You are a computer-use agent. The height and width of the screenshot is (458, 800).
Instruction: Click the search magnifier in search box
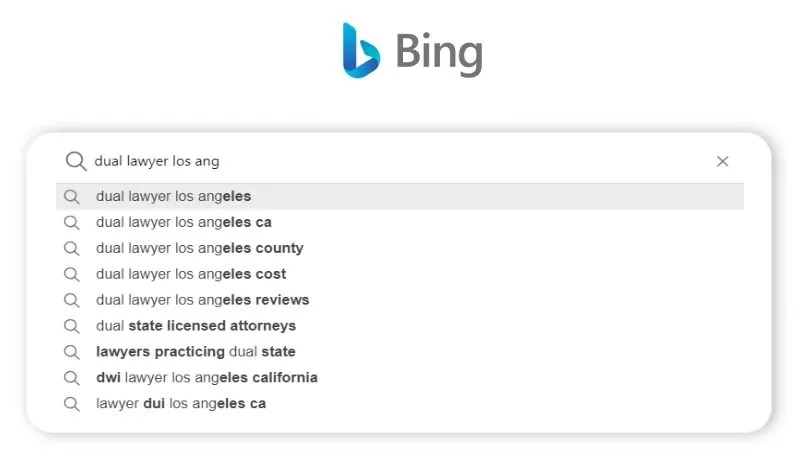76,161
